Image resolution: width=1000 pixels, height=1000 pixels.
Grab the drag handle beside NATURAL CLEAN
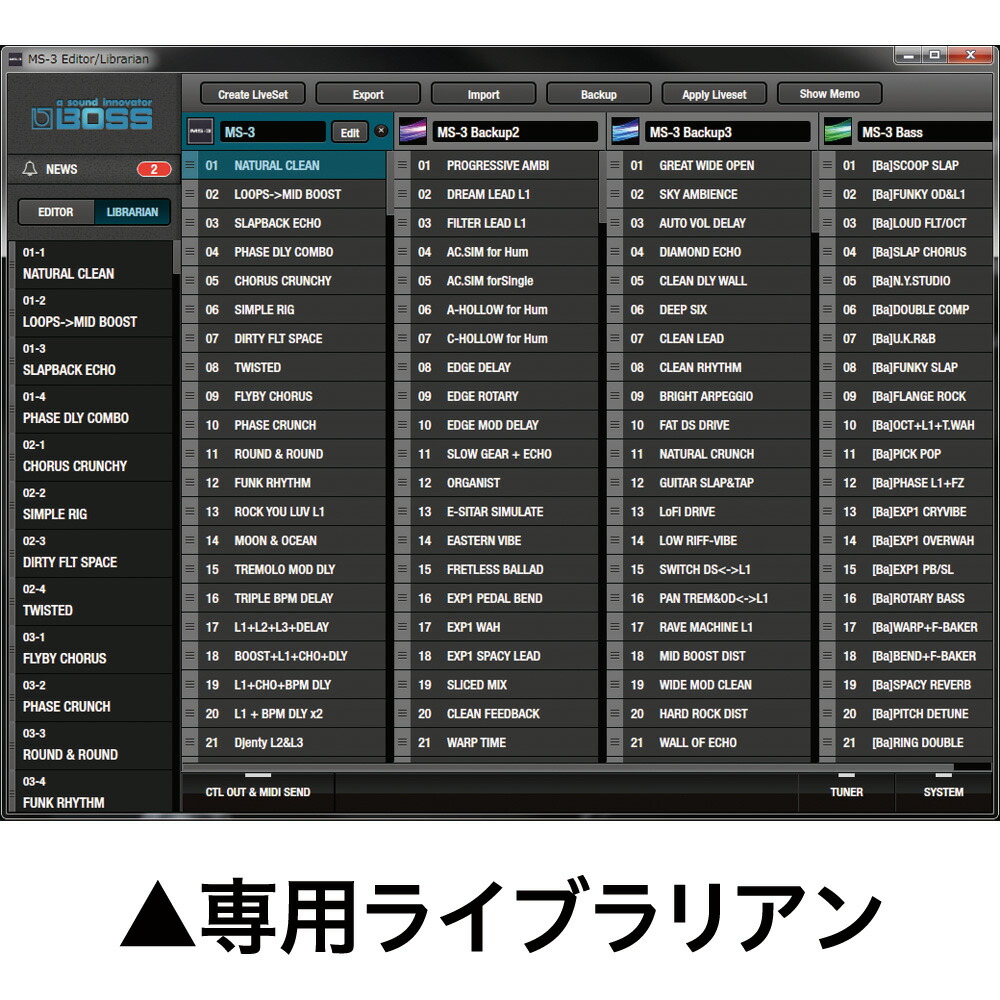[192, 165]
